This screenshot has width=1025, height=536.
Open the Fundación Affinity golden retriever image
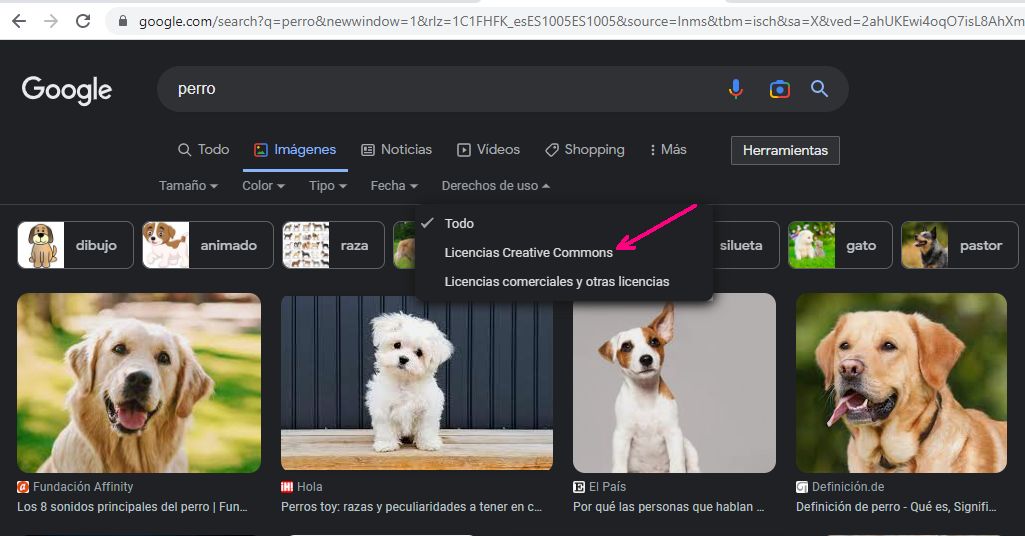tap(139, 383)
